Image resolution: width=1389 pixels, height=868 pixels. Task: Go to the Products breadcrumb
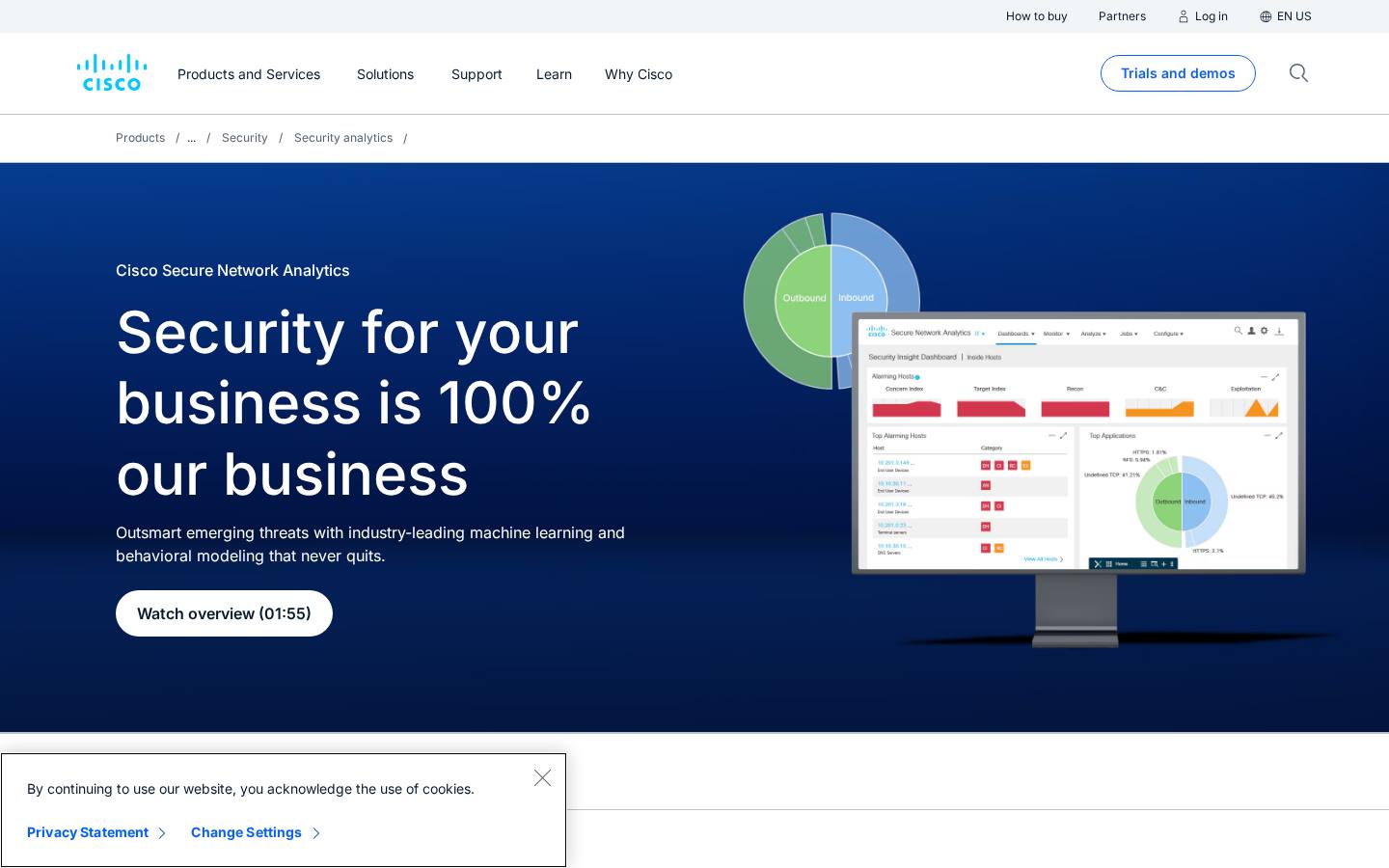(140, 138)
